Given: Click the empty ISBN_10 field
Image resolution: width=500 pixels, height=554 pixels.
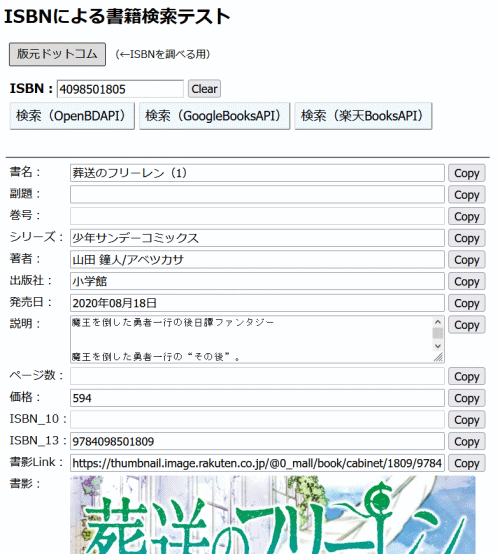Looking at the screenshot, I should pyautogui.click(x=257, y=420).
